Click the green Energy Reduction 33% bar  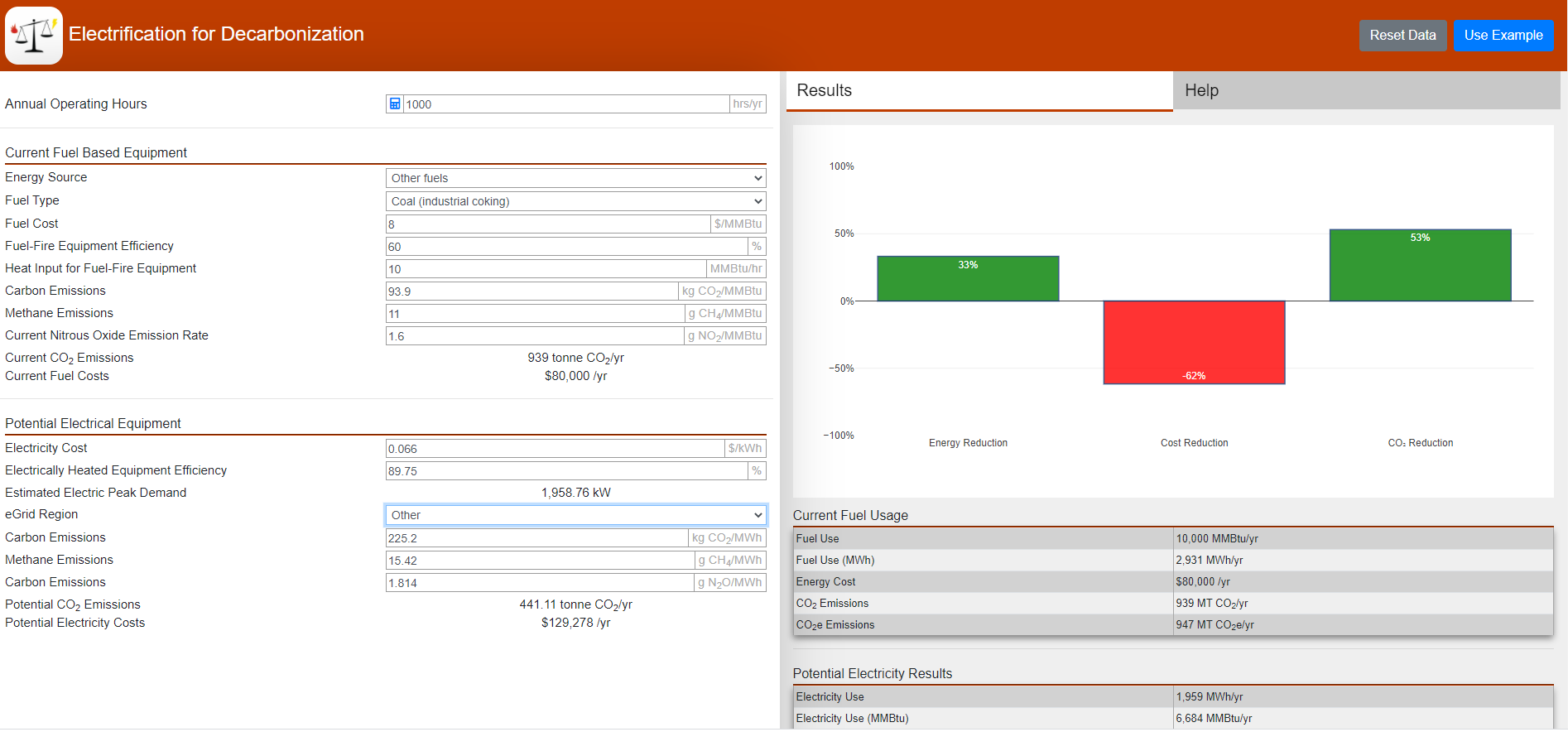[x=968, y=278]
